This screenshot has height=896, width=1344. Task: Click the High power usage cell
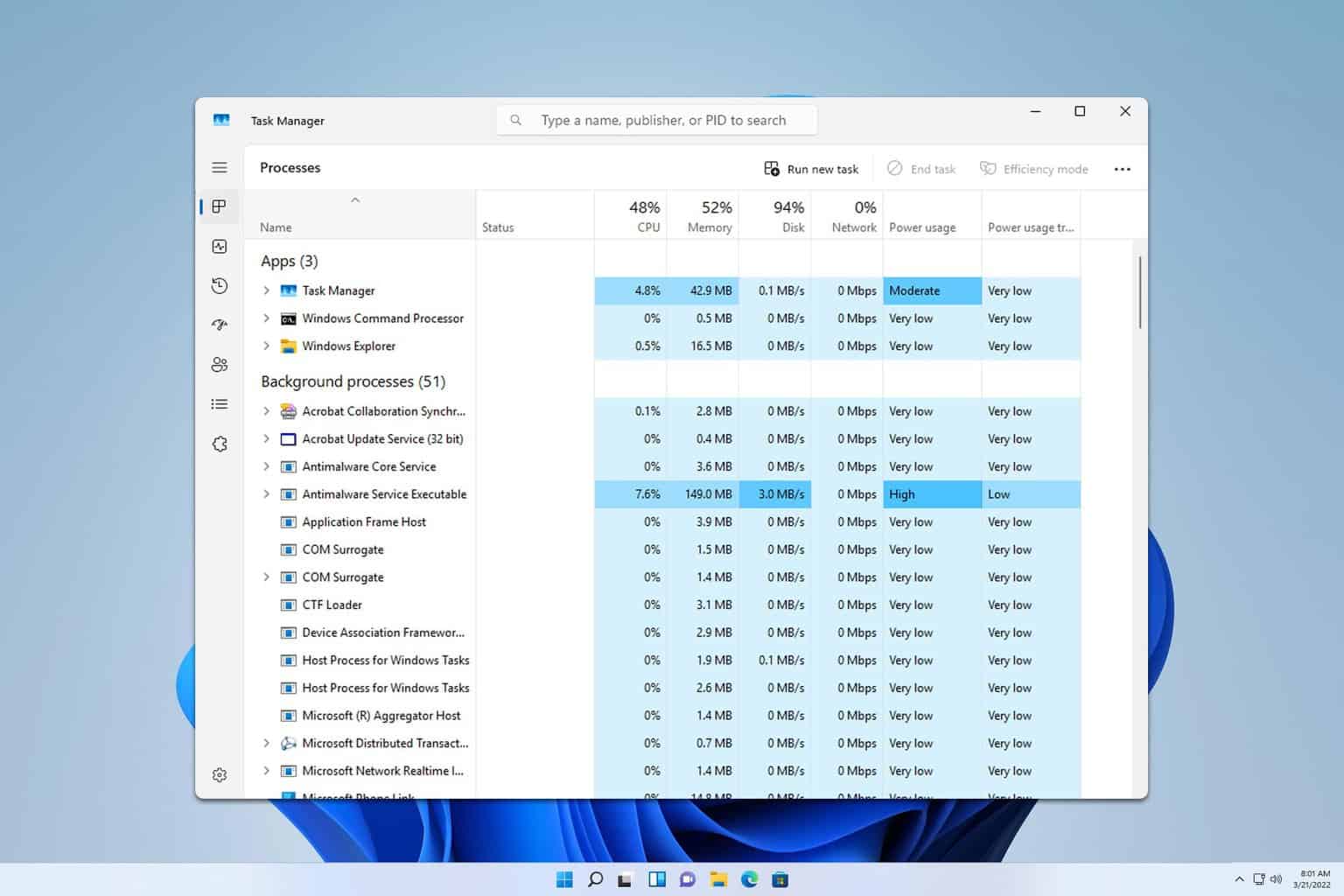pyautogui.click(x=933, y=494)
